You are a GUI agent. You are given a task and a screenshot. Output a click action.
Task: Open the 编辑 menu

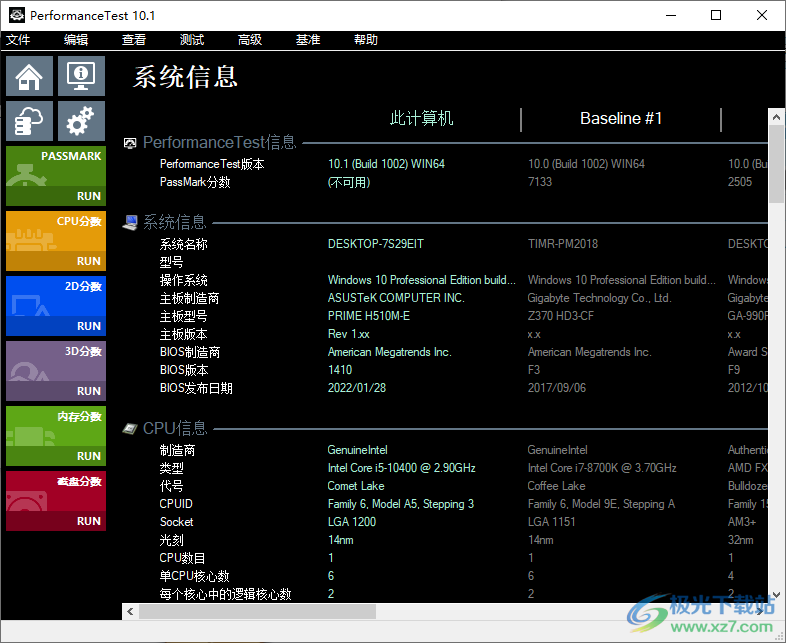point(76,40)
